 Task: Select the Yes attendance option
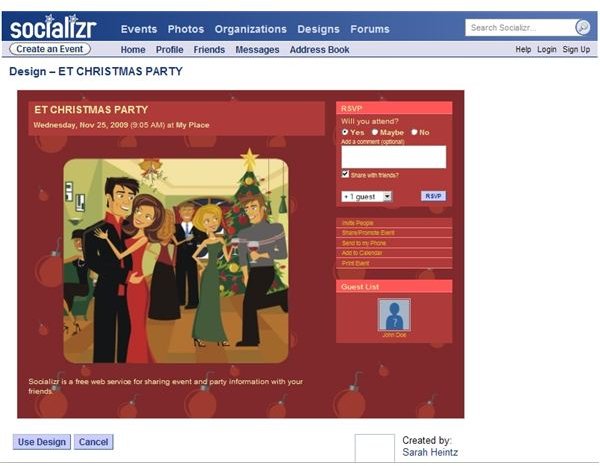pyautogui.click(x=345, y=132)
